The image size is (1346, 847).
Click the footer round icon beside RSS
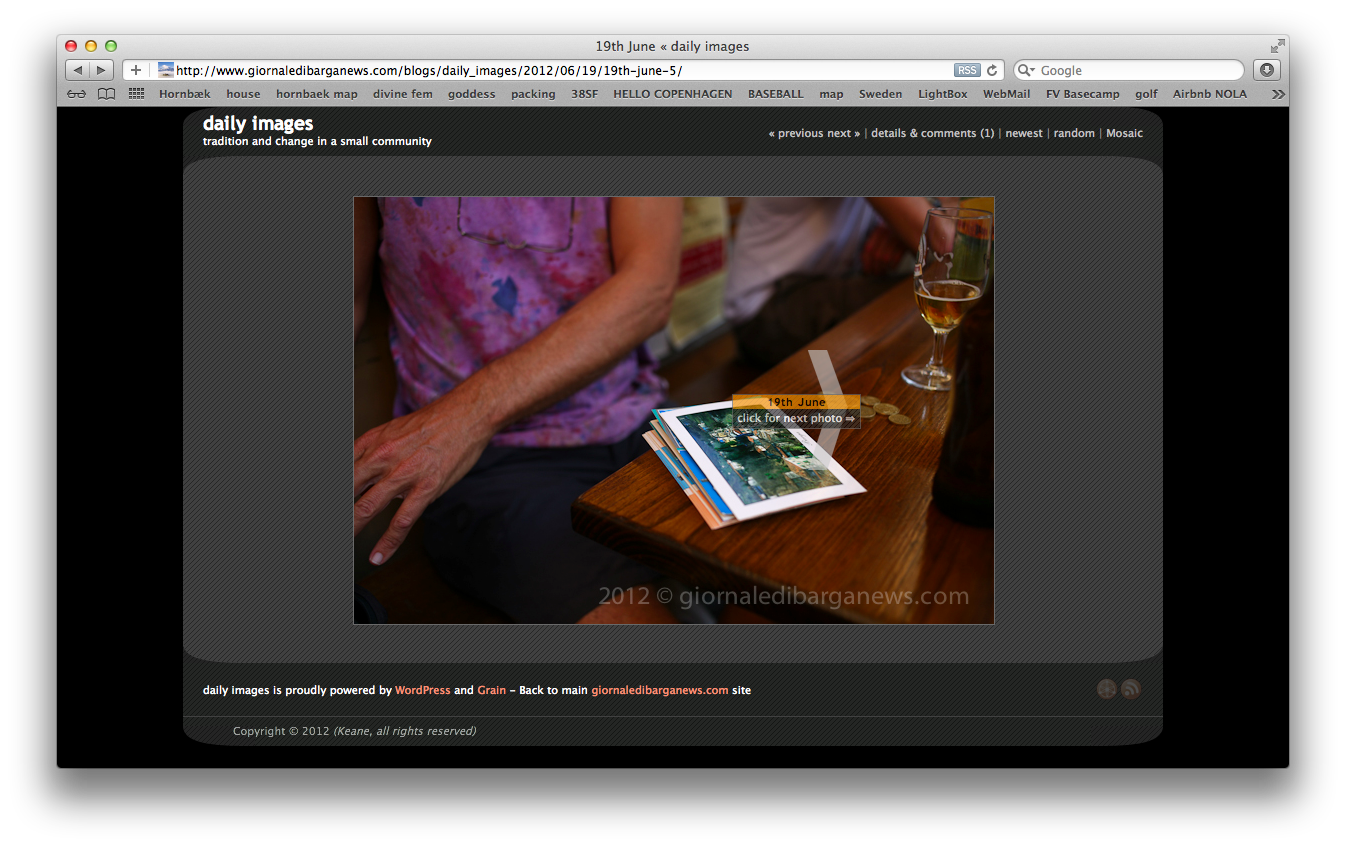[1107, 689]
